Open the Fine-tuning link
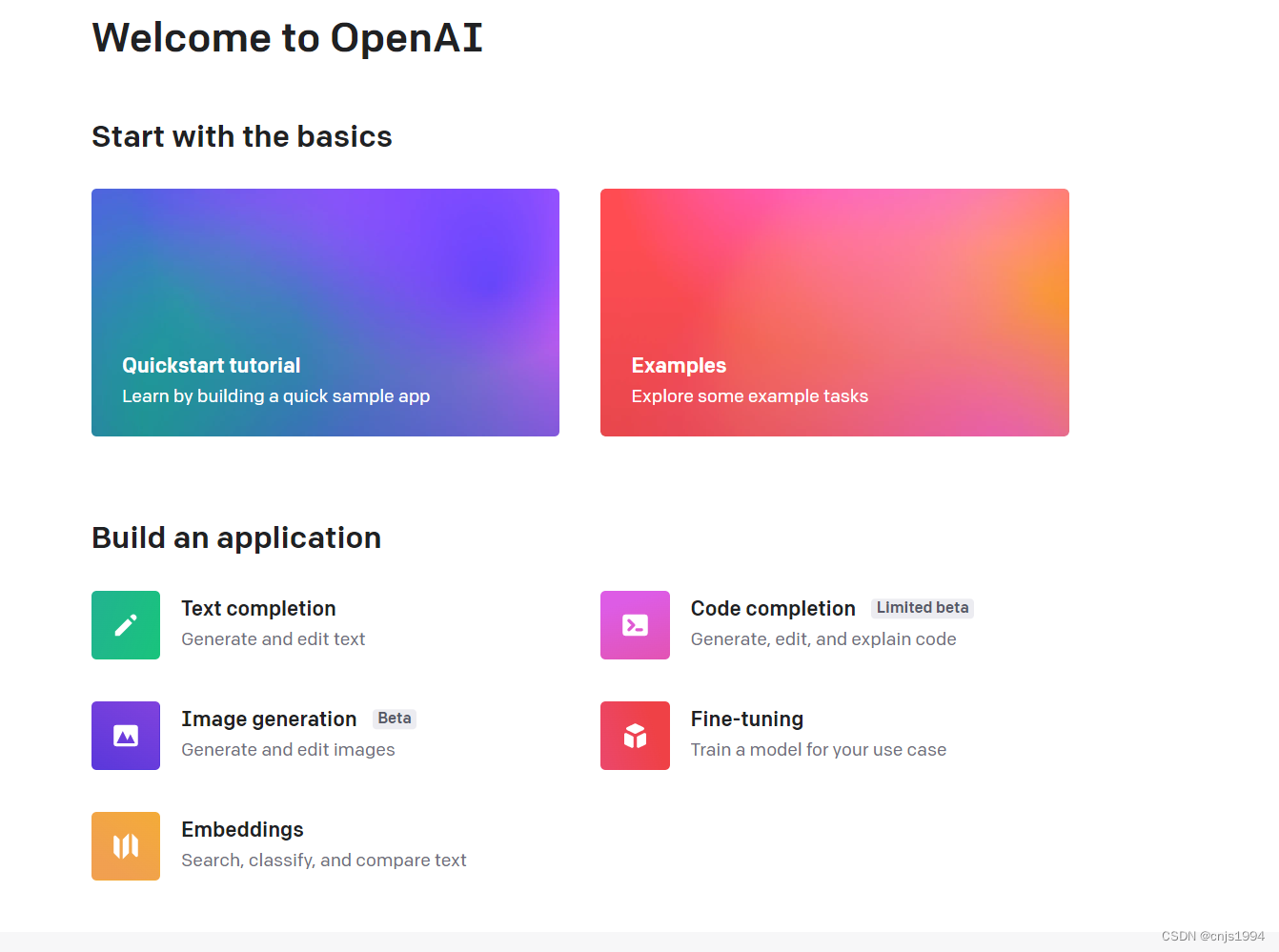This screenshot has height=952, width=1279. point(747,719)
